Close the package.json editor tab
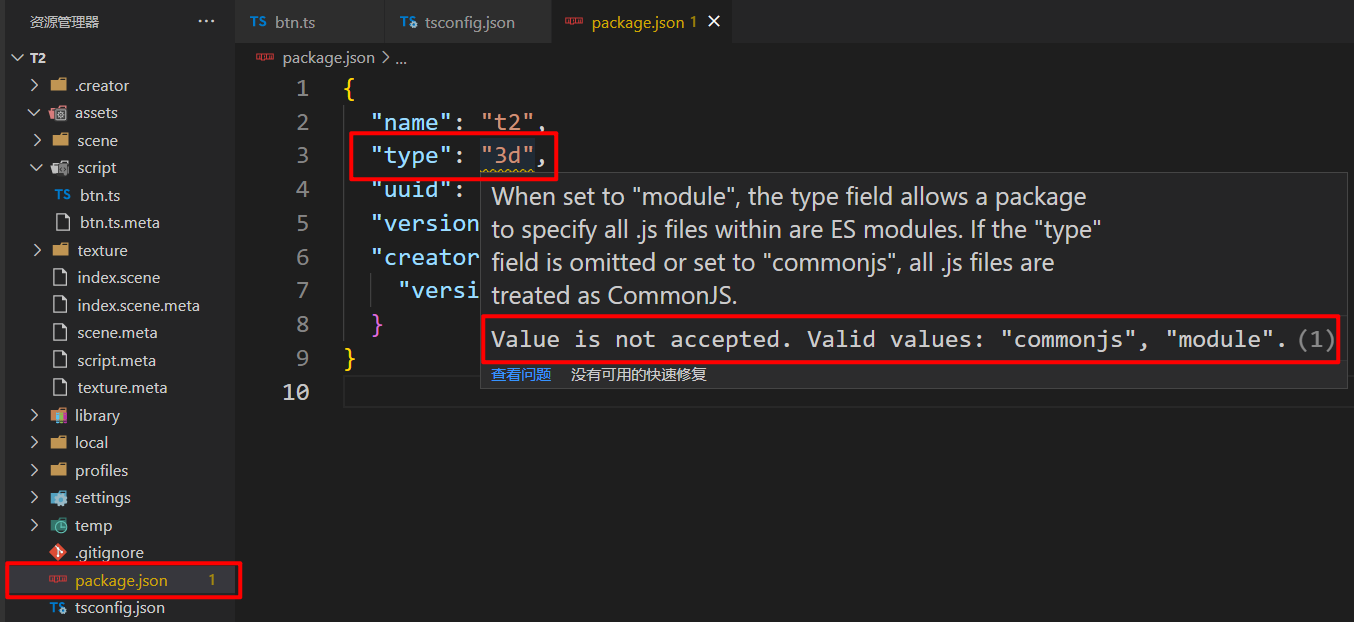Viewport: 1354px width, 622px height. pos(714,21)
